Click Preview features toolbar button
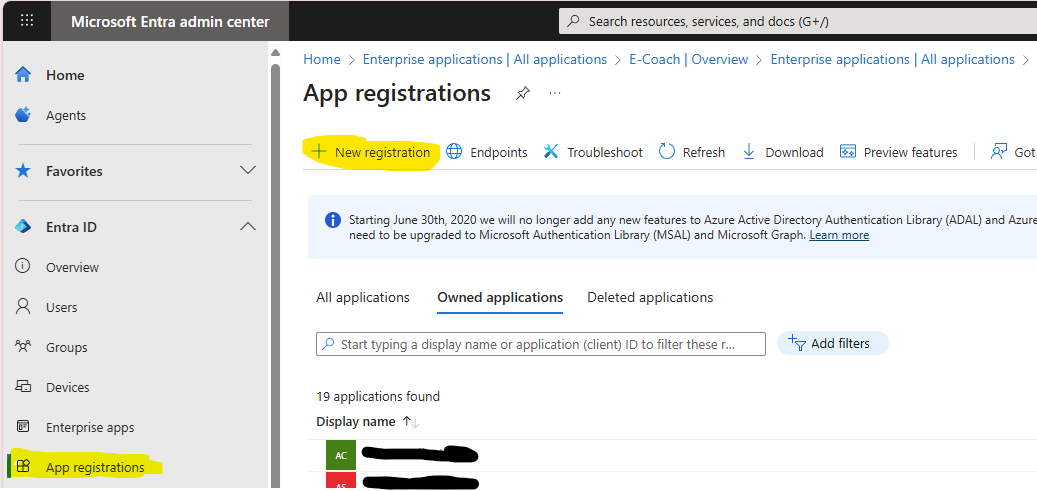The width and height of the screenshot is (1037, 491). tap(898, 152)
